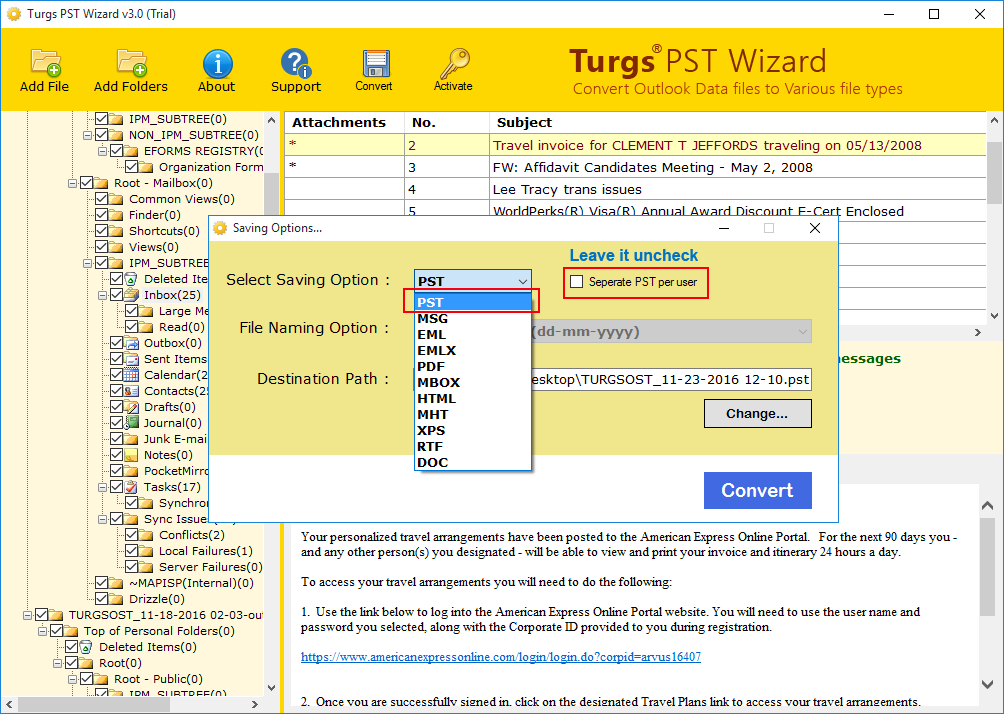Toggle the Seperate PST per user checkbox
This screenshot has width=1004, height=714.
577,282
